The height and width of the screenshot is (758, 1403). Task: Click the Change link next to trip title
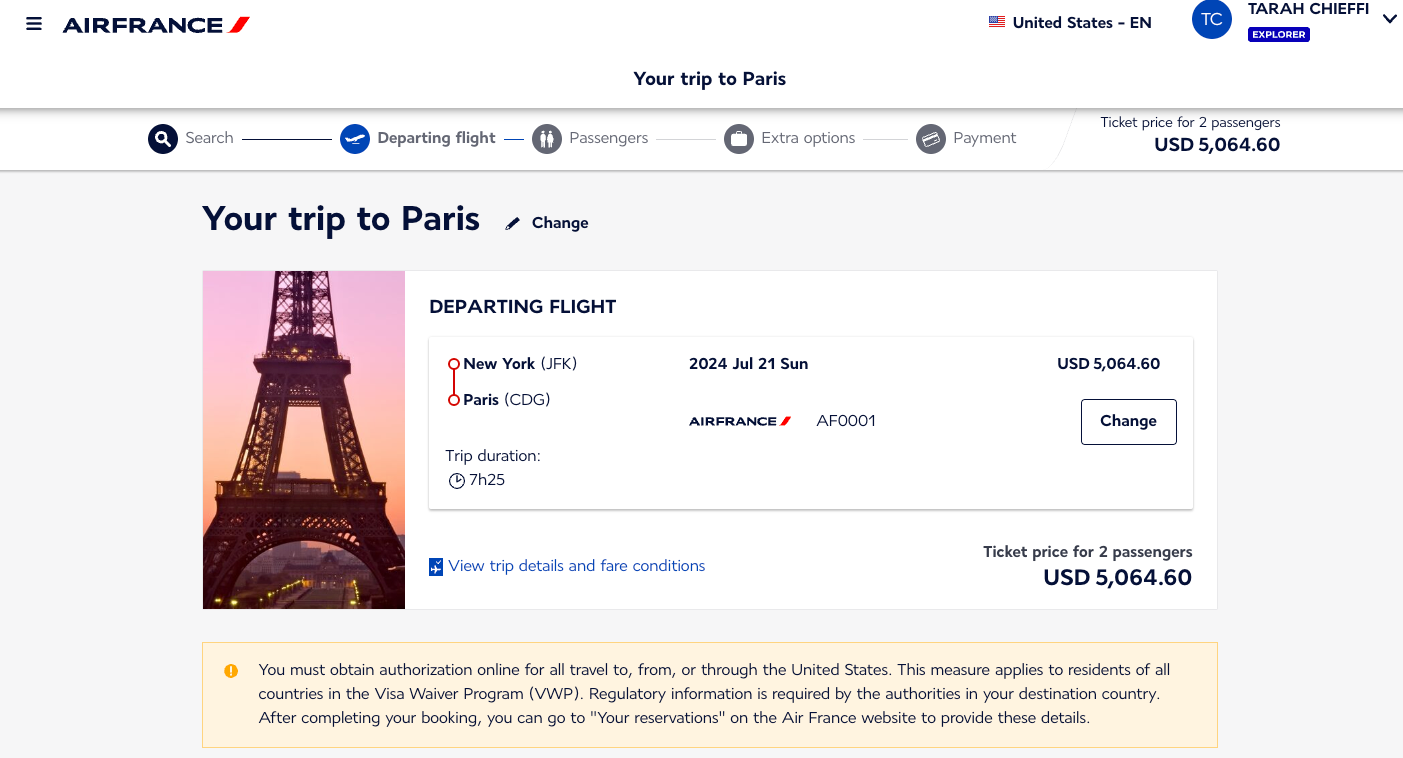click(x=559, y=223)
